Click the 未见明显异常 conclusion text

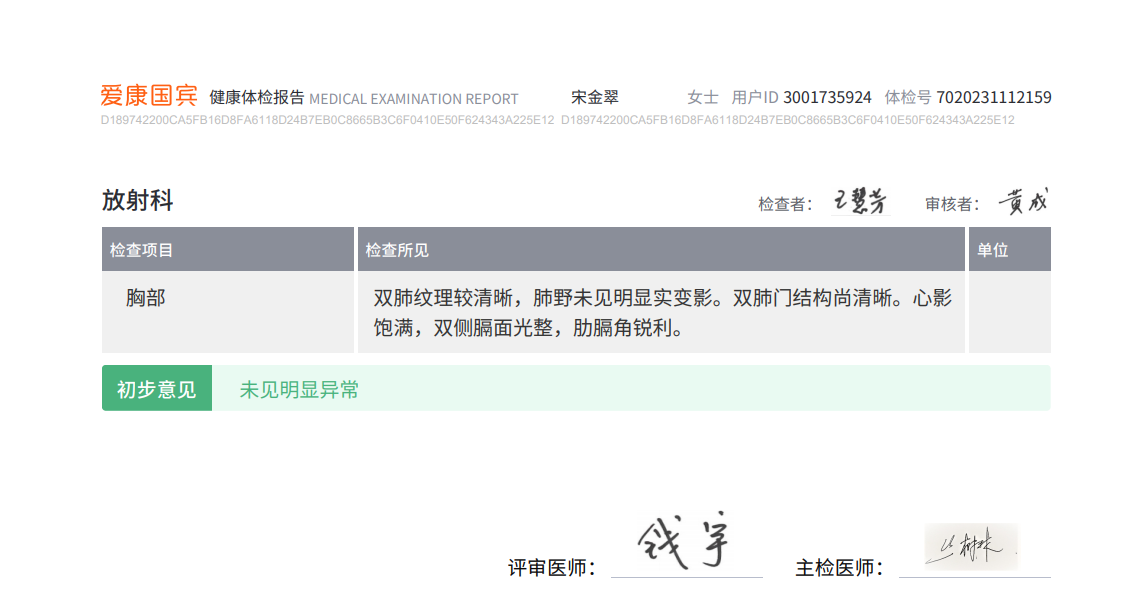pyautogui.click(x=299, y=390)
